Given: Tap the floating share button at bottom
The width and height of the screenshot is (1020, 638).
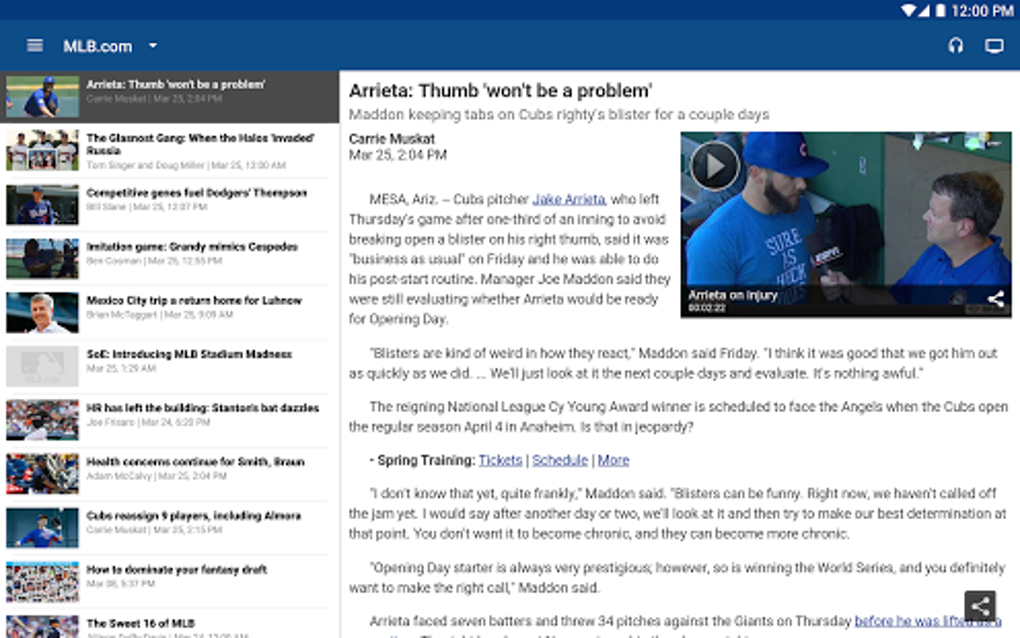Looking at the screenshot, I should coord(980,607).
